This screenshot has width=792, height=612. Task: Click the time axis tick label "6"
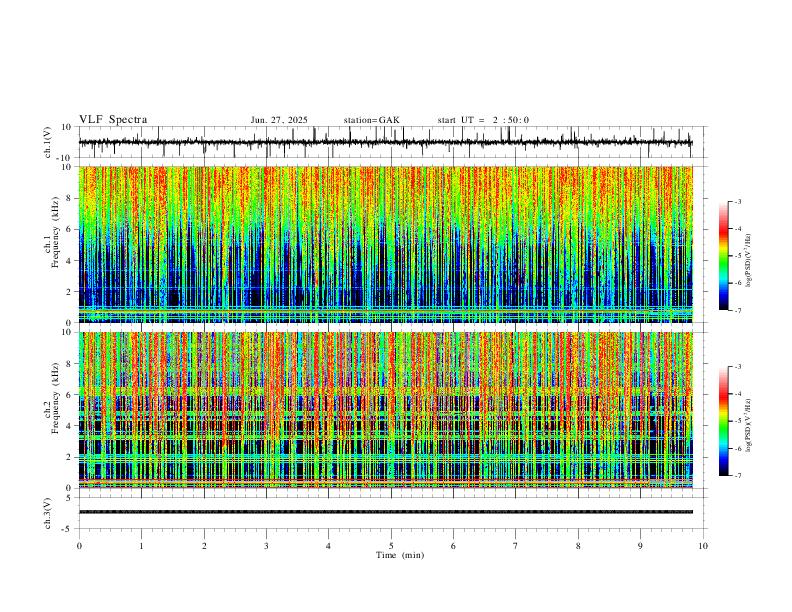tap(453, 546)
